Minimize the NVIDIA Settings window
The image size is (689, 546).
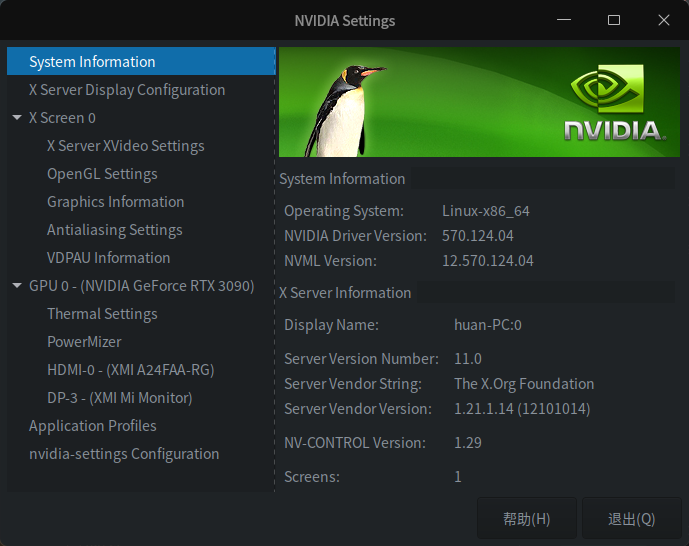pyautogui.click(x=564, y=20)
